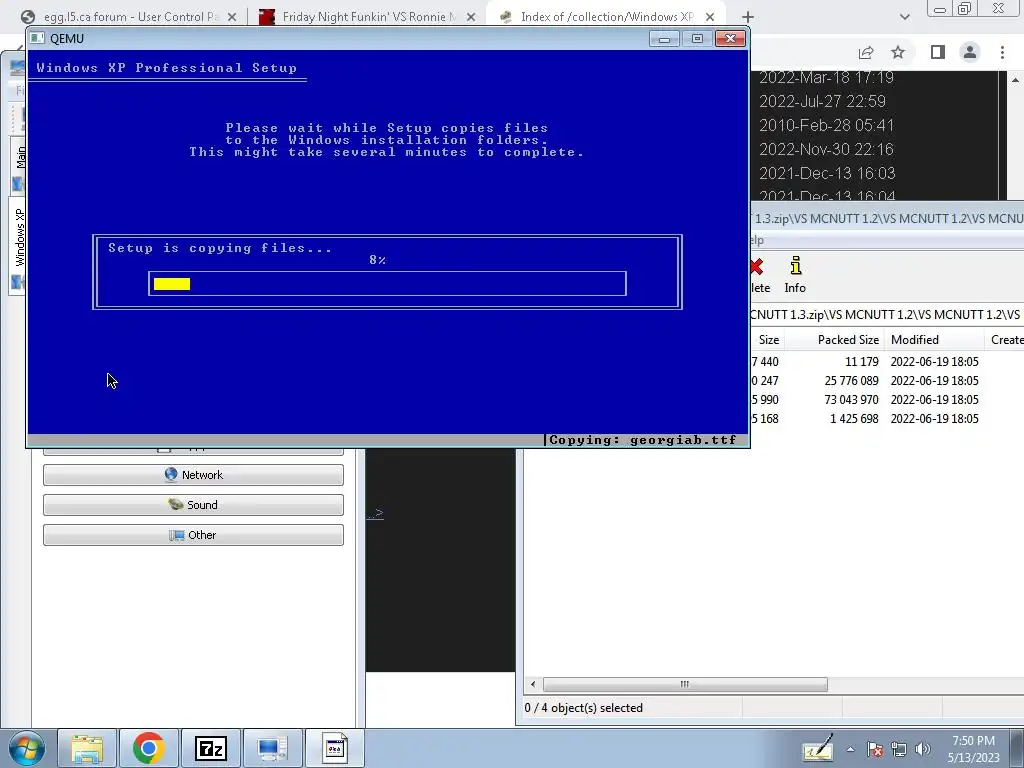Select the Windows XP vertical tab
Image resolution: width=1024 pixels, height=768 pixels.
pyautogui.click(x=19, y=247)
